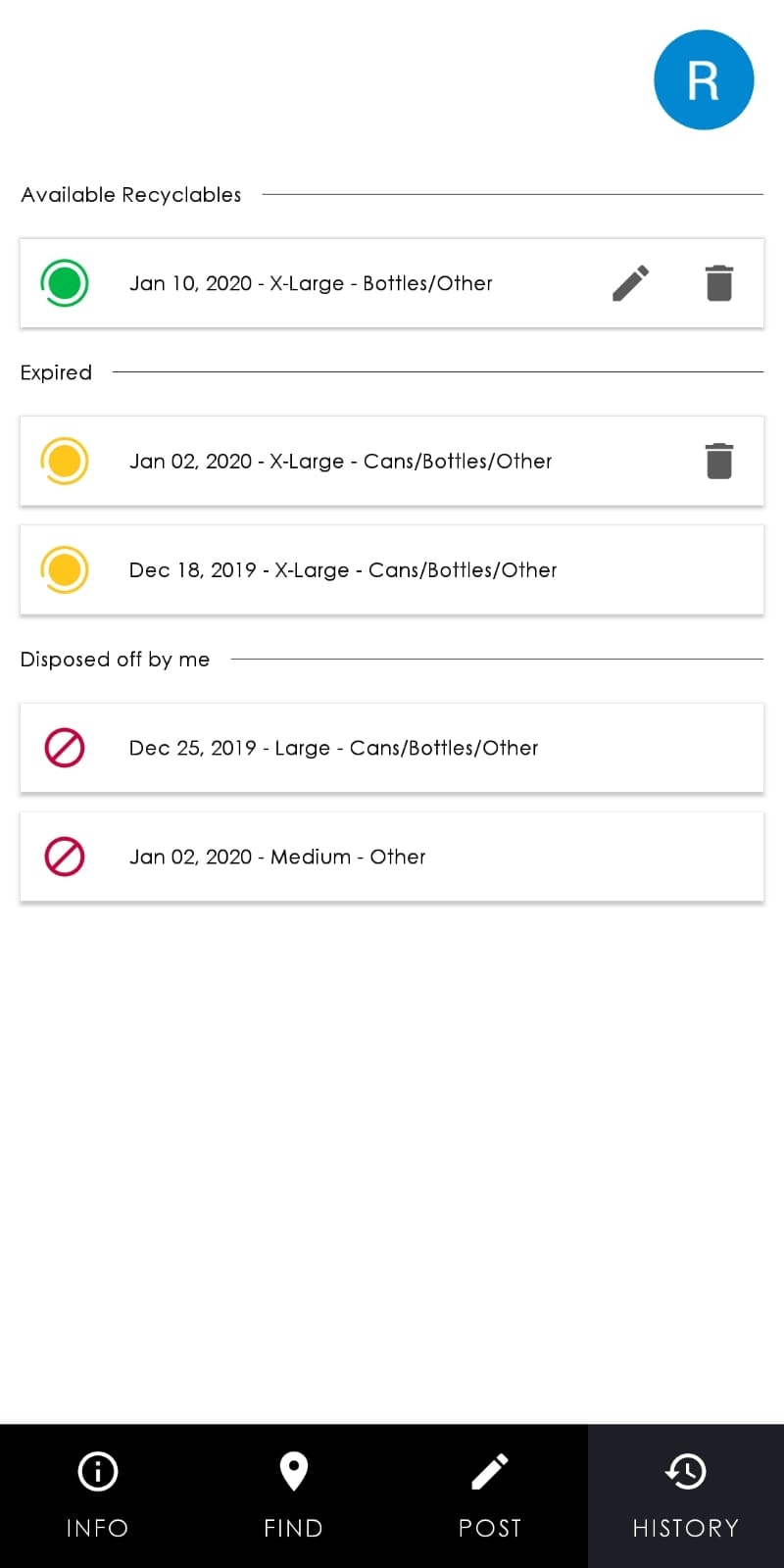Select Jan 02, 2020 Medium - Other entry
The image size is (784, 1568).
[277, 857]
